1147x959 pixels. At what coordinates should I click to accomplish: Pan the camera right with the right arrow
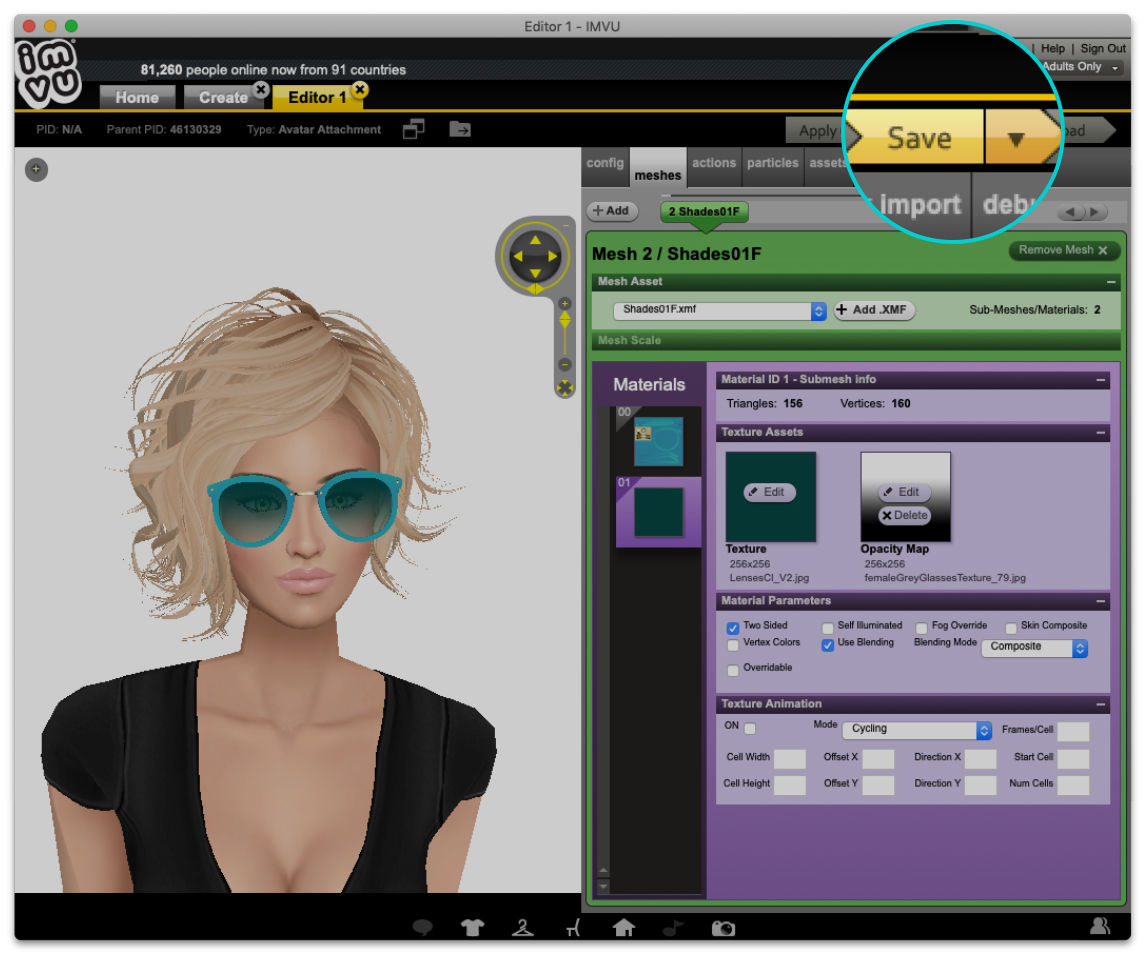coord(553,256)
